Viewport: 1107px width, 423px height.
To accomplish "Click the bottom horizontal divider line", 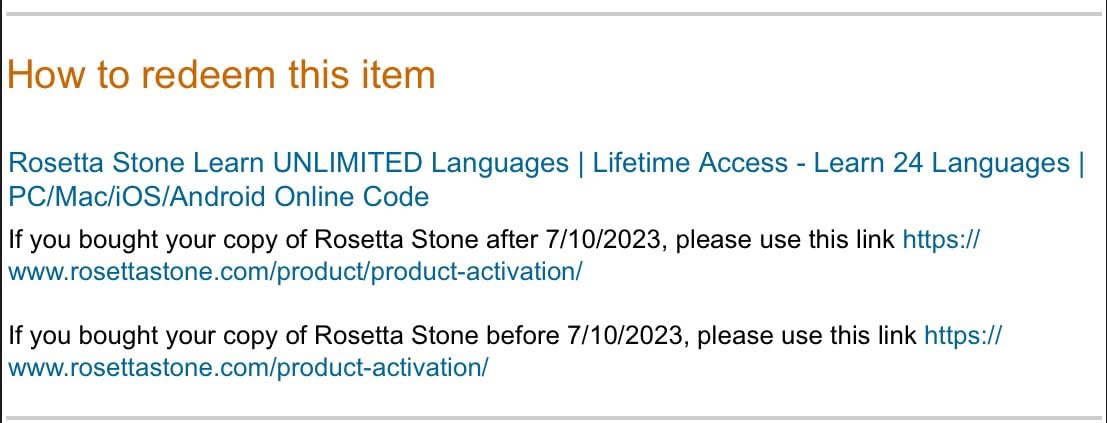I will [553, 418].
